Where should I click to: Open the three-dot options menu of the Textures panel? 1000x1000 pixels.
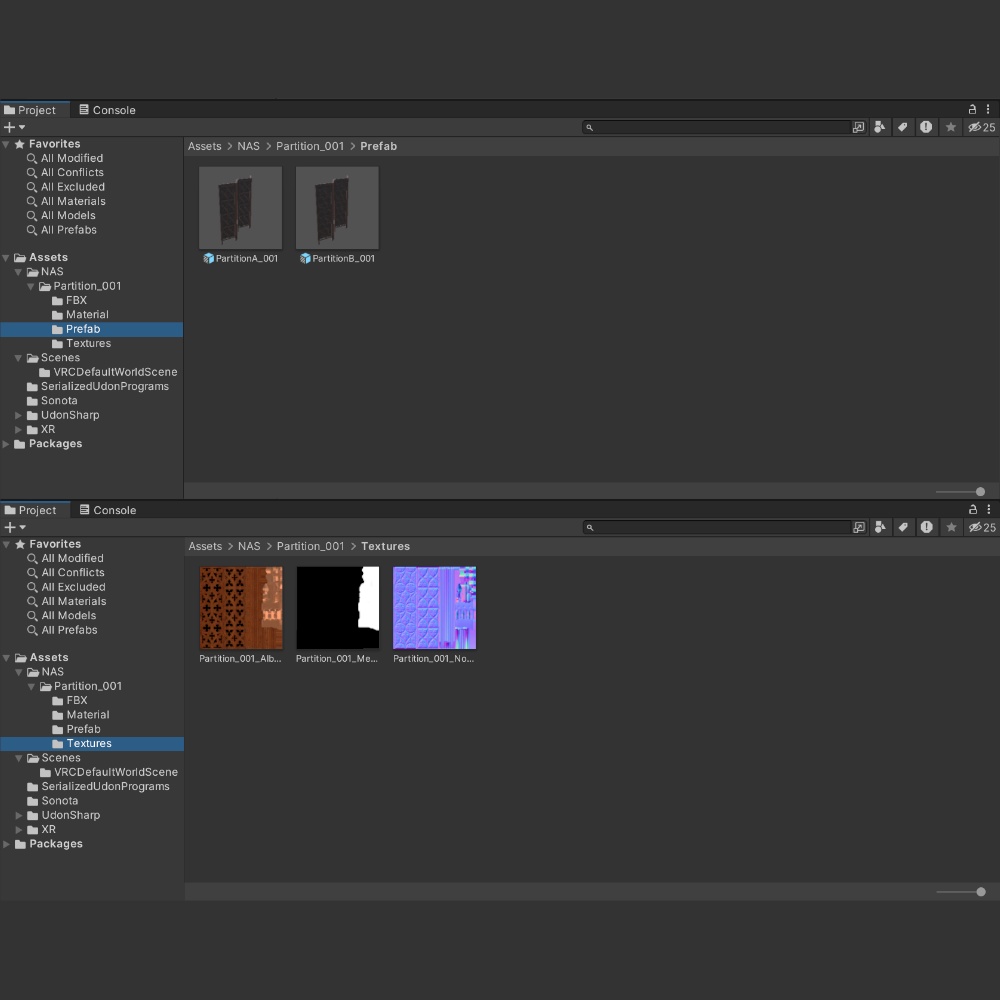(x=989, y=510)
